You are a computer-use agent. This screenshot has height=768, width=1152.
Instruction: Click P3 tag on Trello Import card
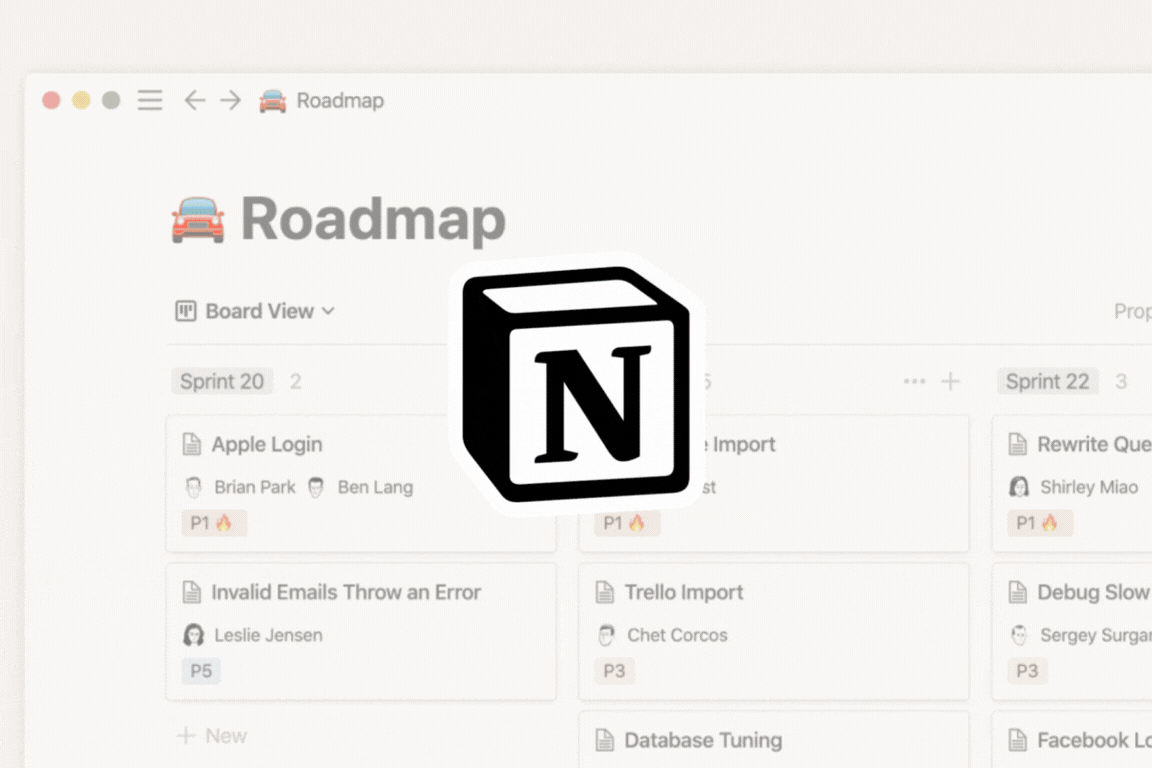[614, 671]
